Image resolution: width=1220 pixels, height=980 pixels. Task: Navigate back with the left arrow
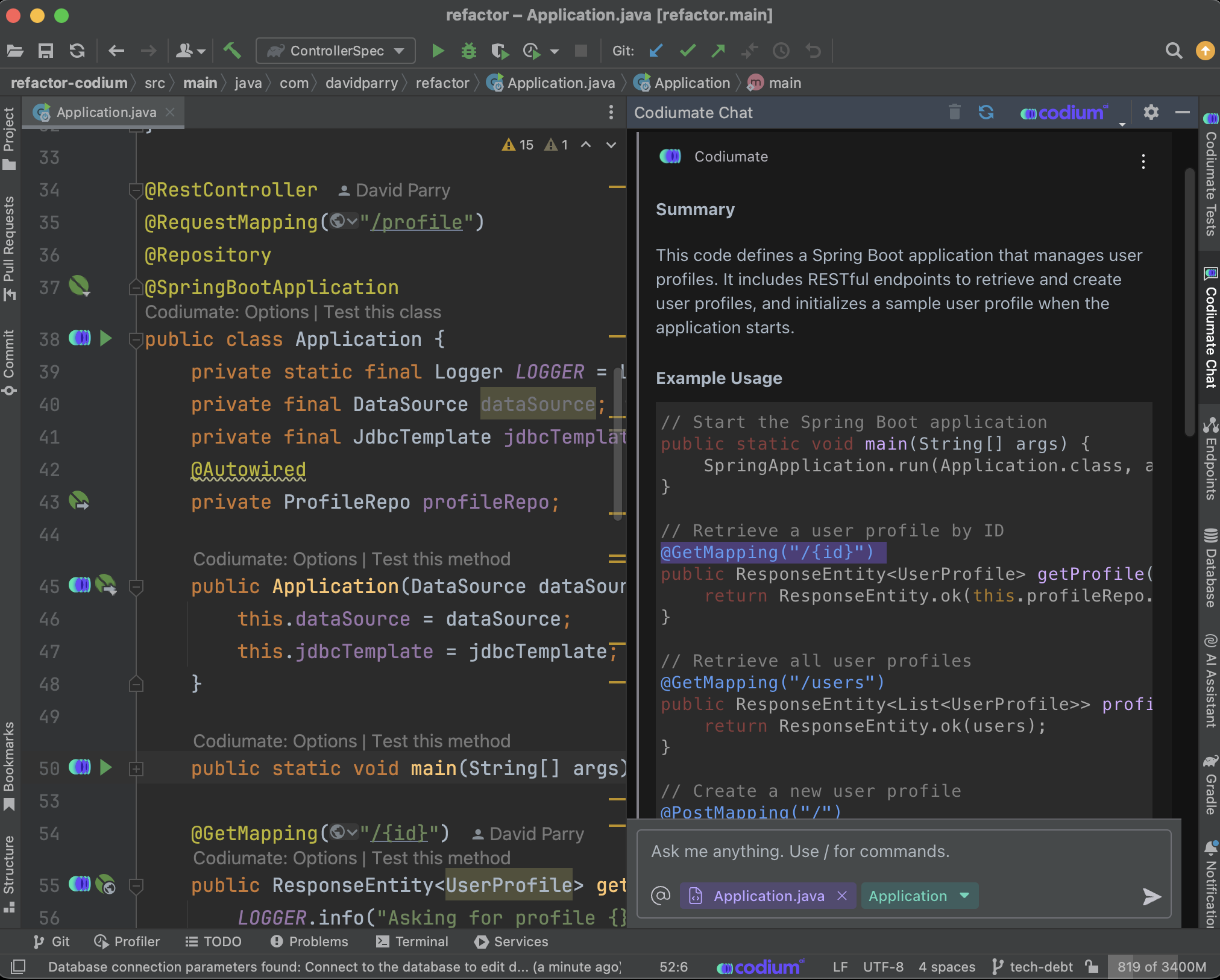coord(116,51)
